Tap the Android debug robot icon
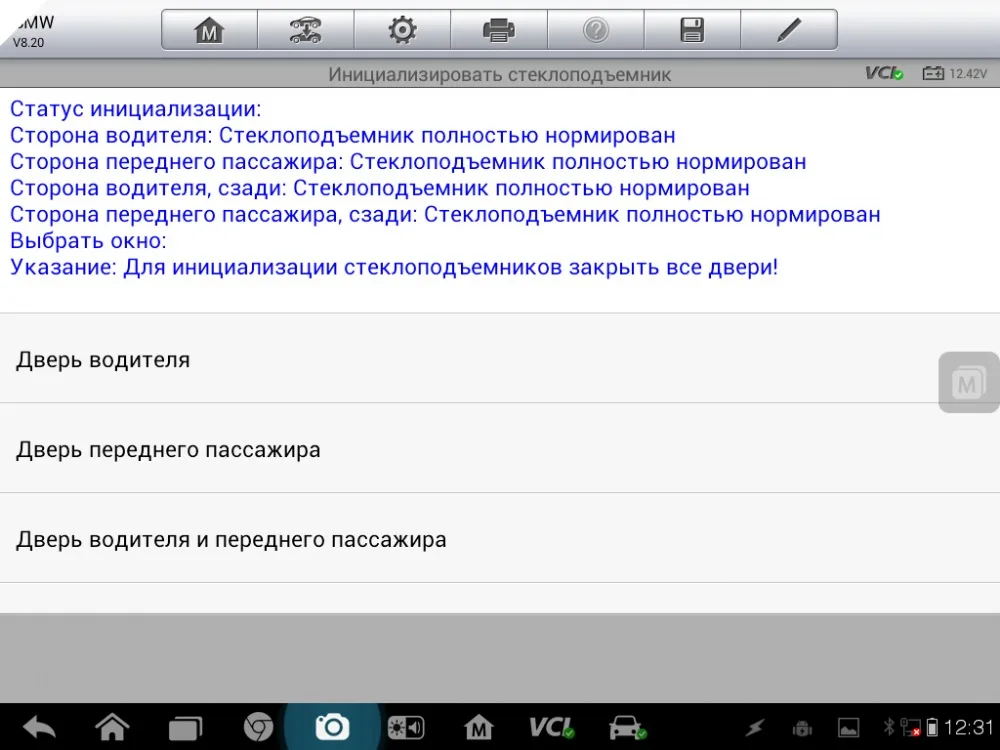1000x750 pixels. click(x=802, y=728)
